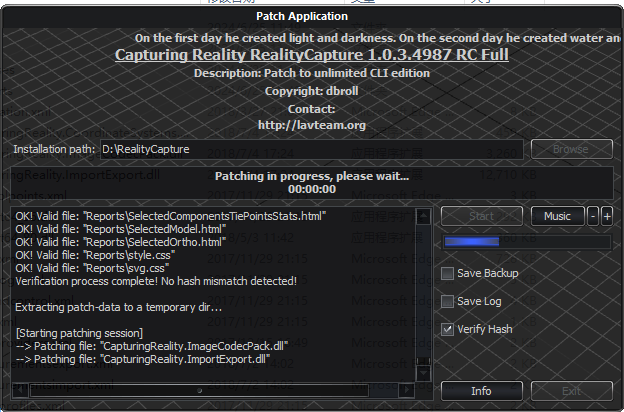624x412 pixels.
Task: Click the log horizontal scroll right arrow
Action: [406, 390]
